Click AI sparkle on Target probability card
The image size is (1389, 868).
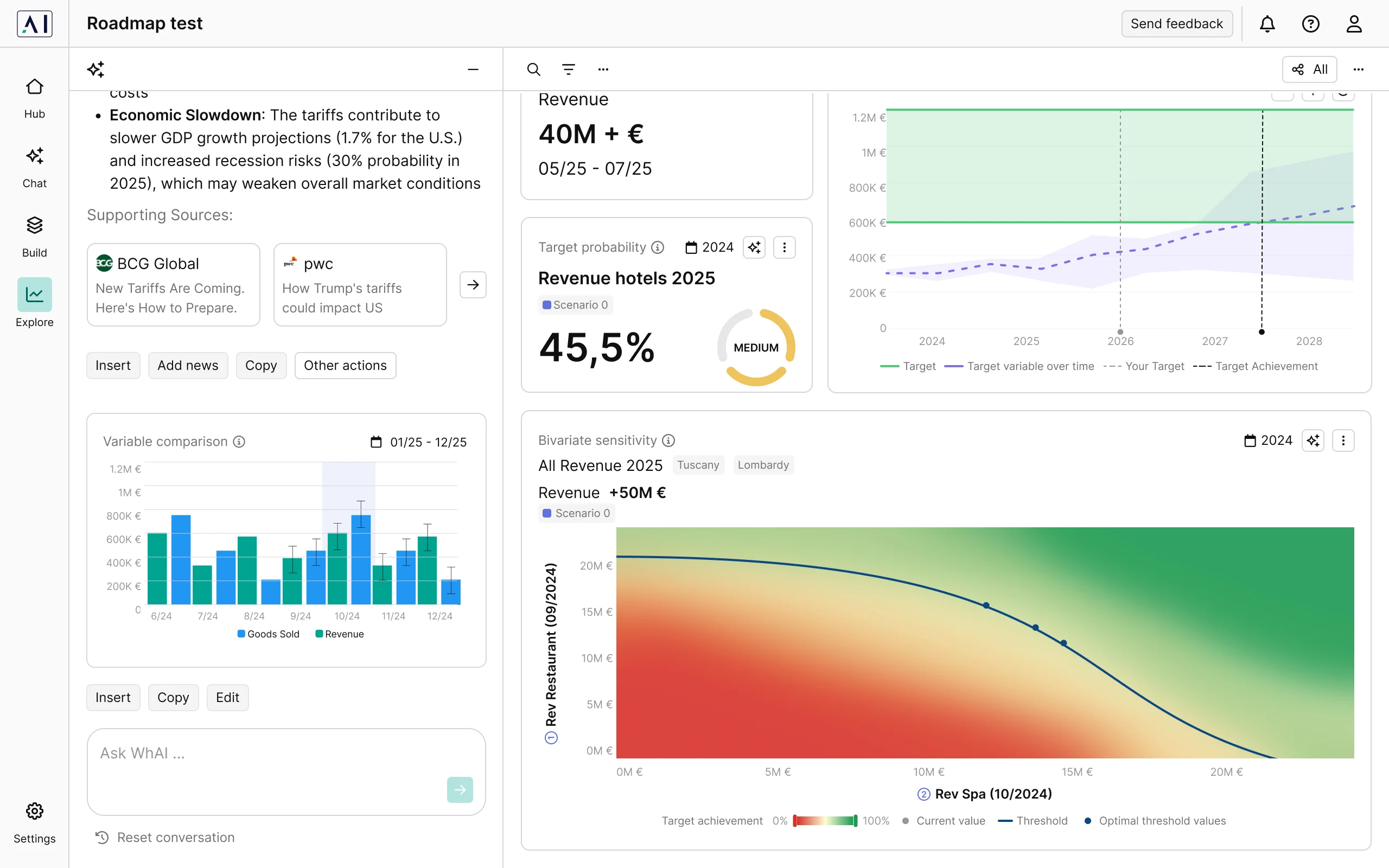[754, 247]
